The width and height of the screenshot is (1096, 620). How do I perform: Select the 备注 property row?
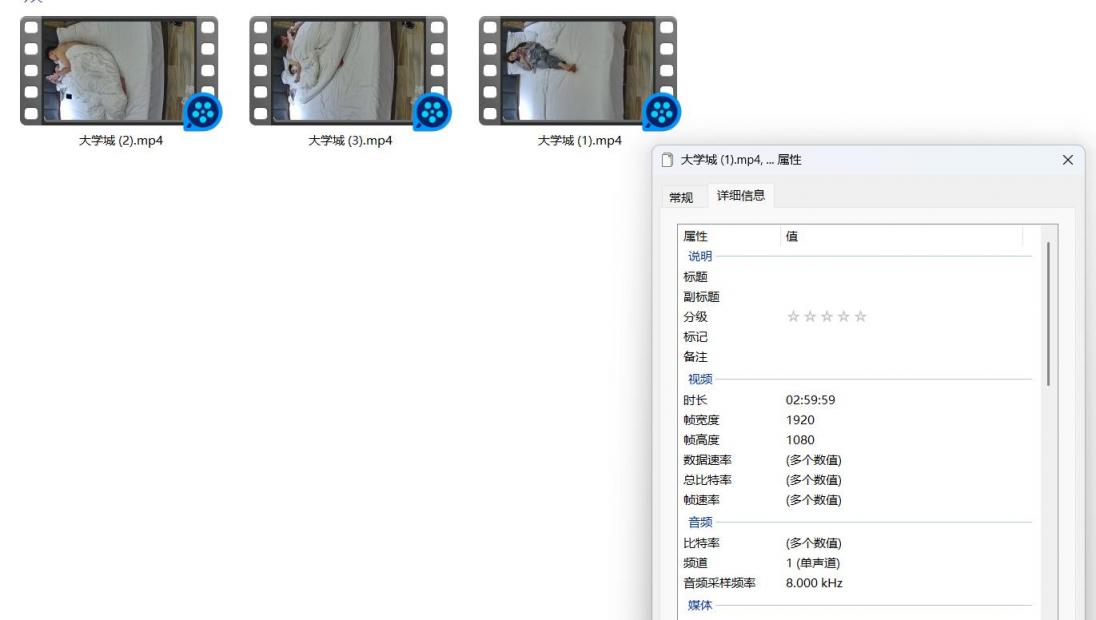857,357
